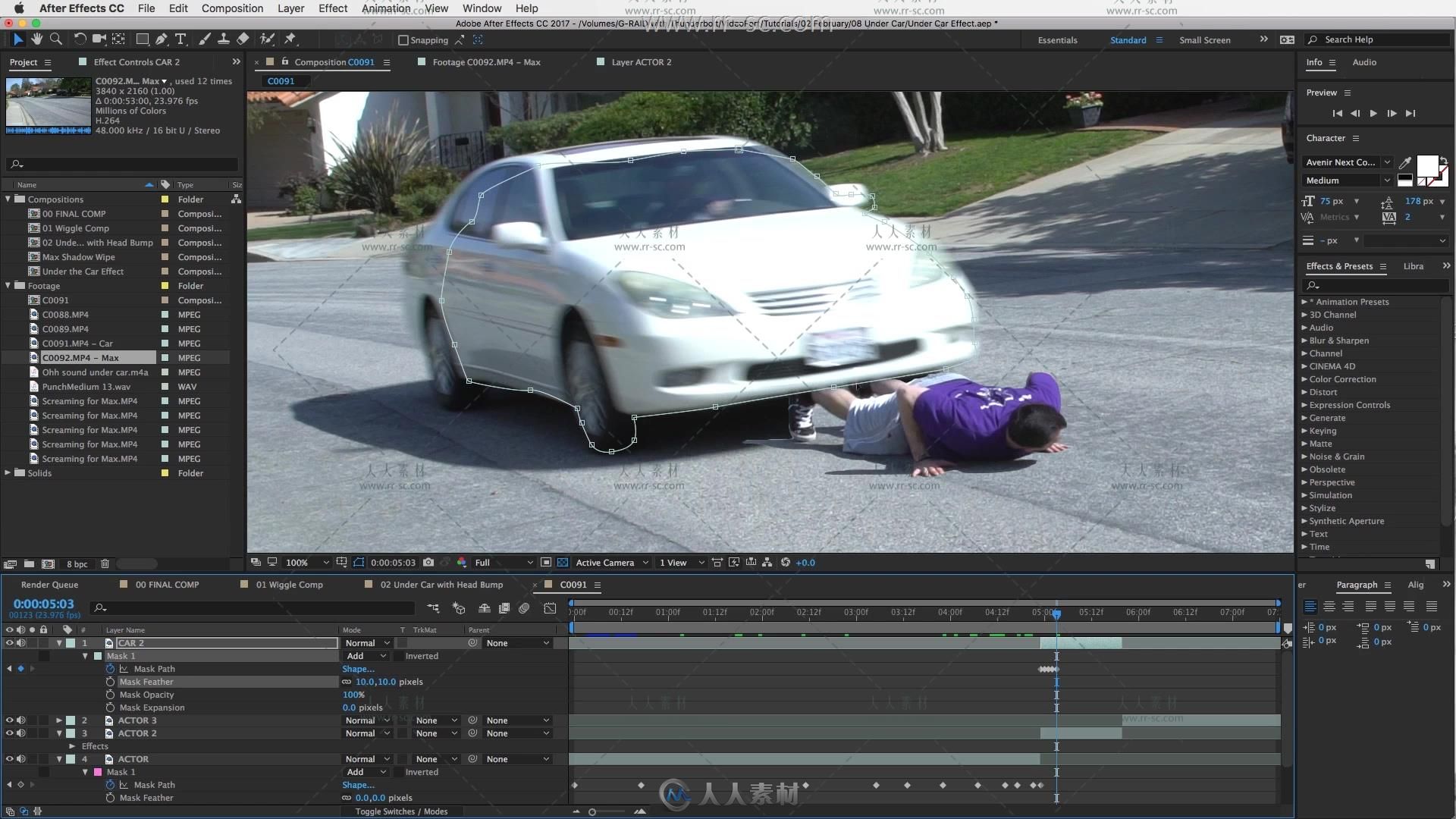1456x819 pixels.
Task: Select the Rotation tool
Action: [80, 39]
